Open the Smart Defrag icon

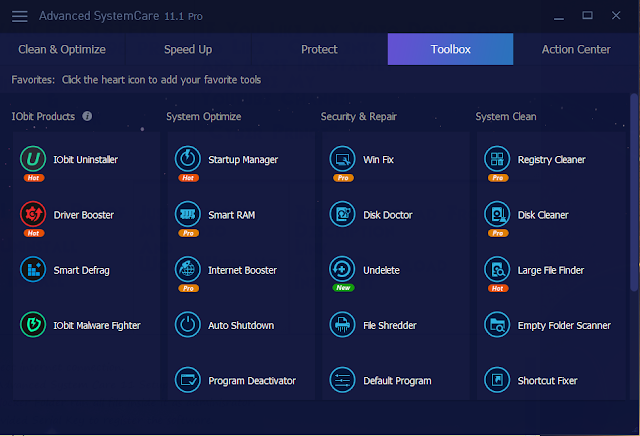[x=33, y=269]
